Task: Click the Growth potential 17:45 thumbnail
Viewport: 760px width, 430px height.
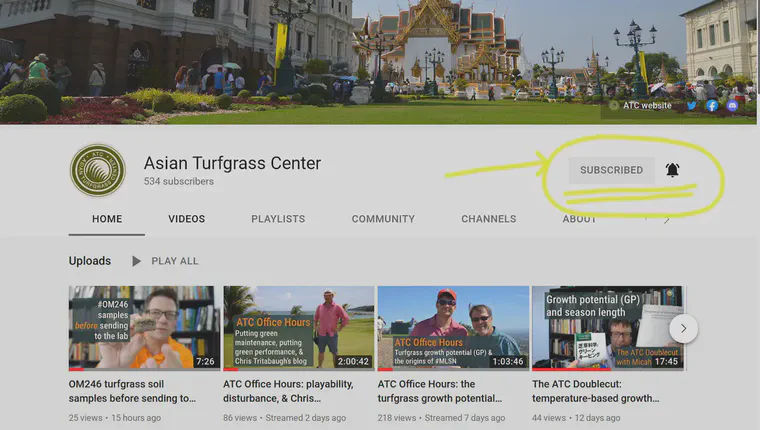Action: 608,328
